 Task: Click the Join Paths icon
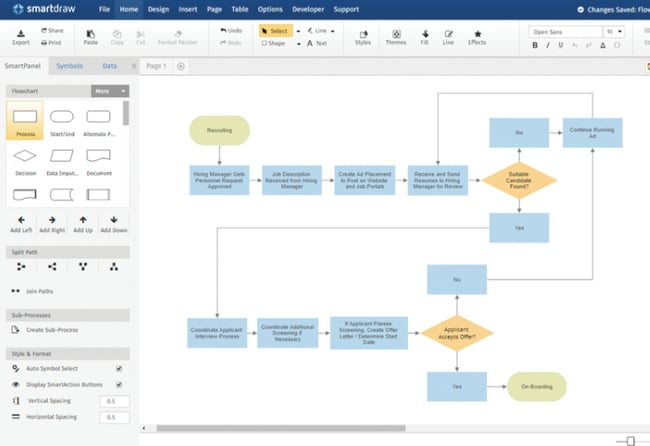(16, 291)
